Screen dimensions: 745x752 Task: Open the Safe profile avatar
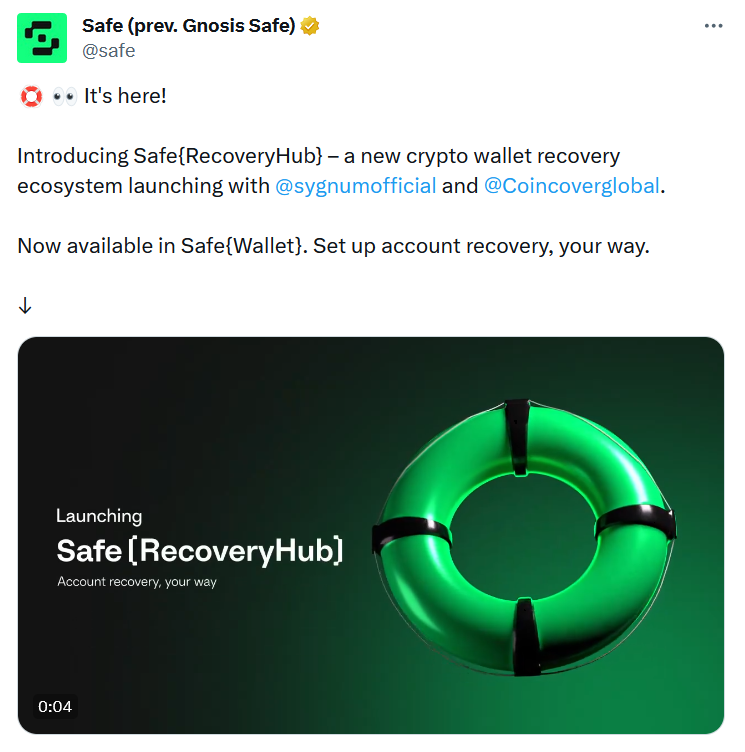42,38
